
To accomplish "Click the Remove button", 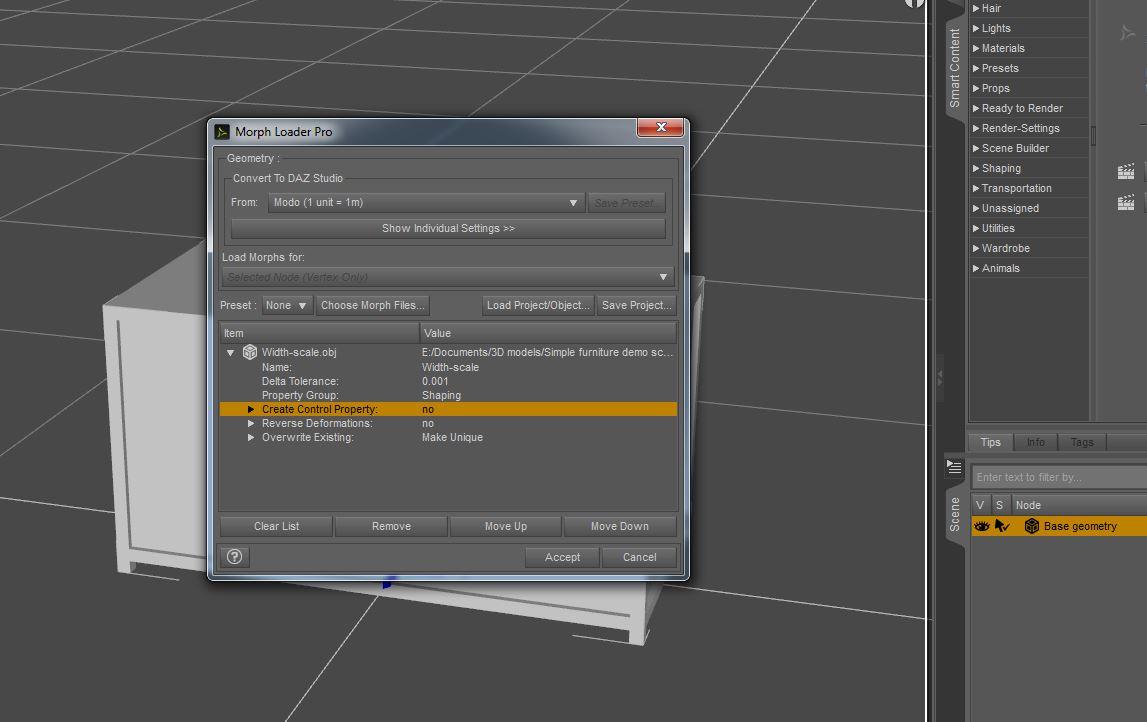I will 391,526.
